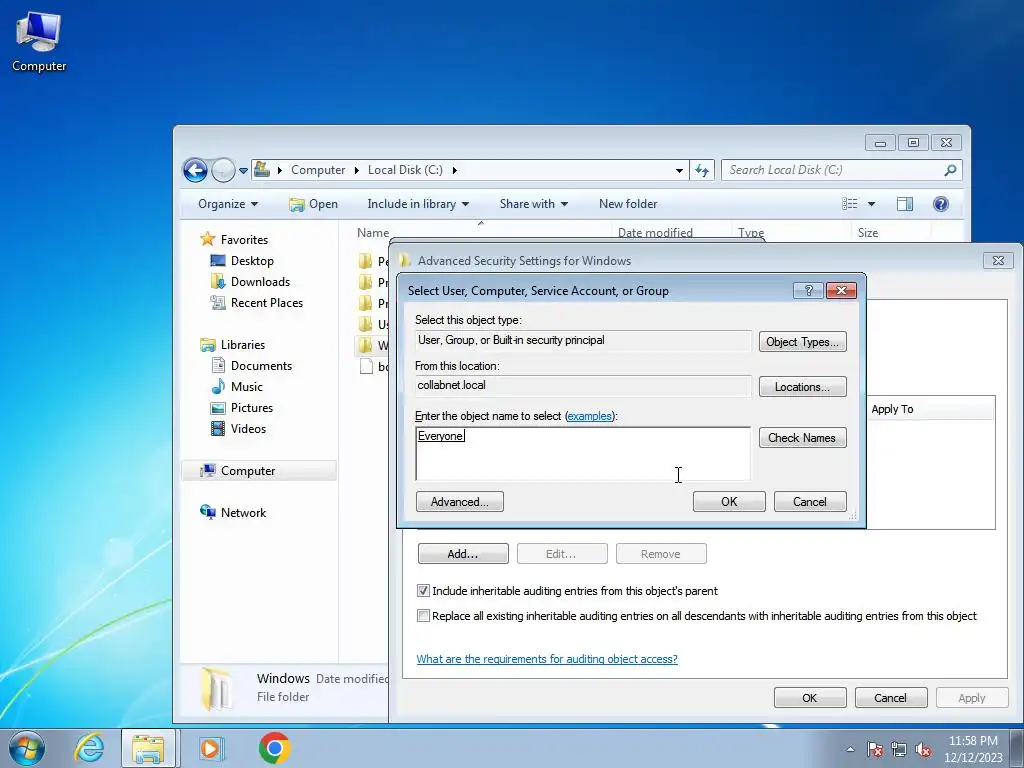Click the Add... button in auditing
Viewport: 1024px width, 768px height.
pyautogui.click(x=463, y=554)
